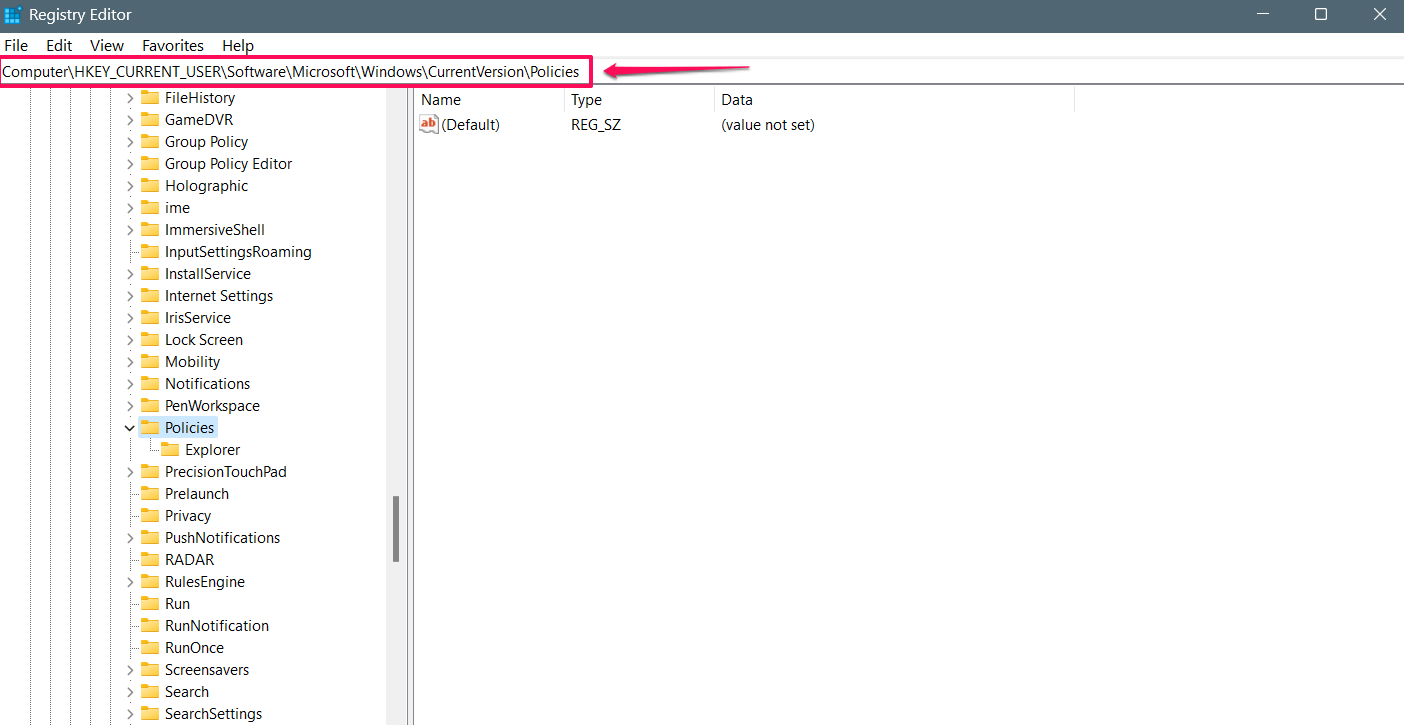Click the tree pane vertical scrollbar thumb
The image size is (1404, 725).
coord(396,529)
